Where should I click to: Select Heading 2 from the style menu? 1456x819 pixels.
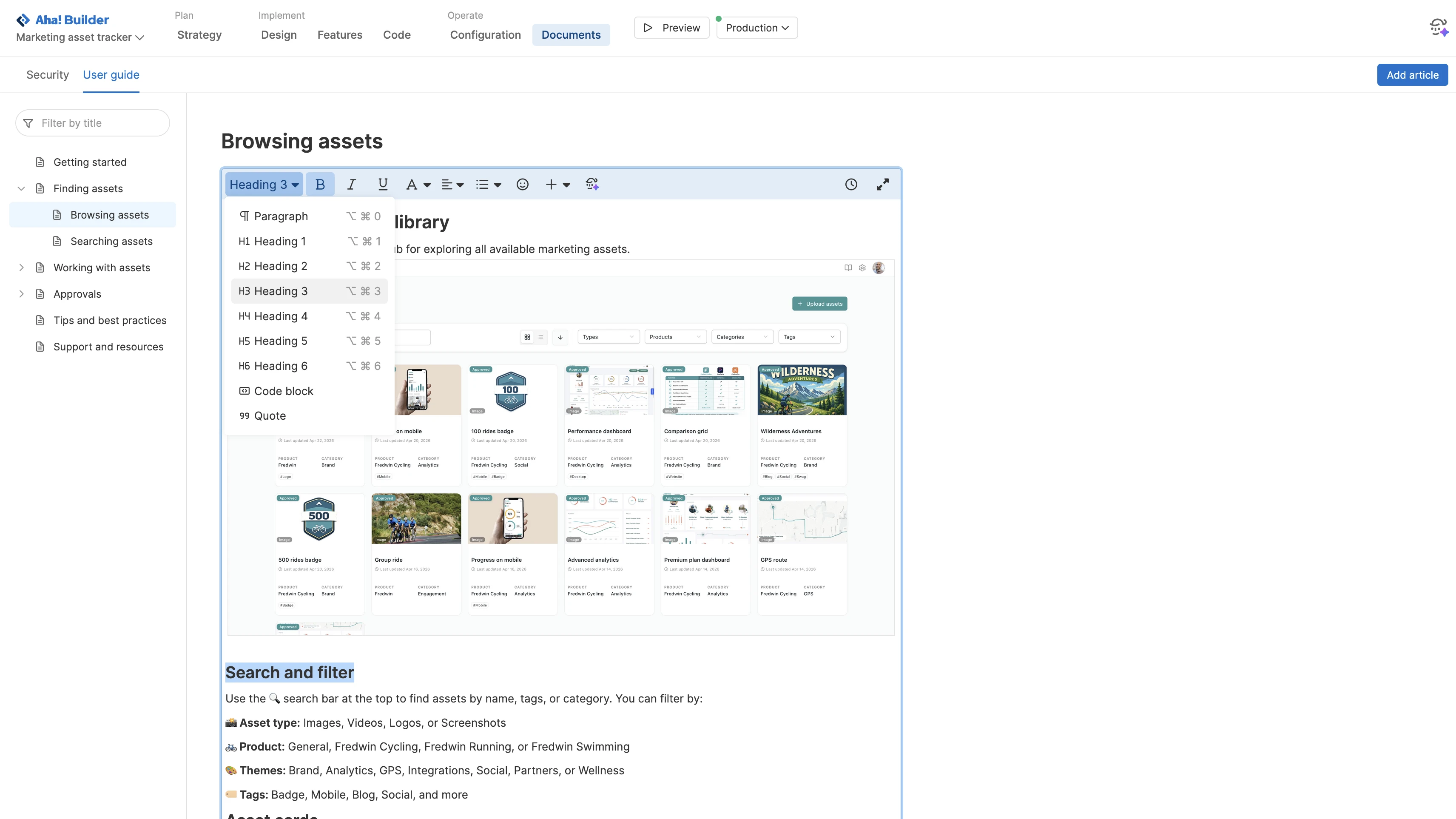pyautogui.click(x=280, y=266)
